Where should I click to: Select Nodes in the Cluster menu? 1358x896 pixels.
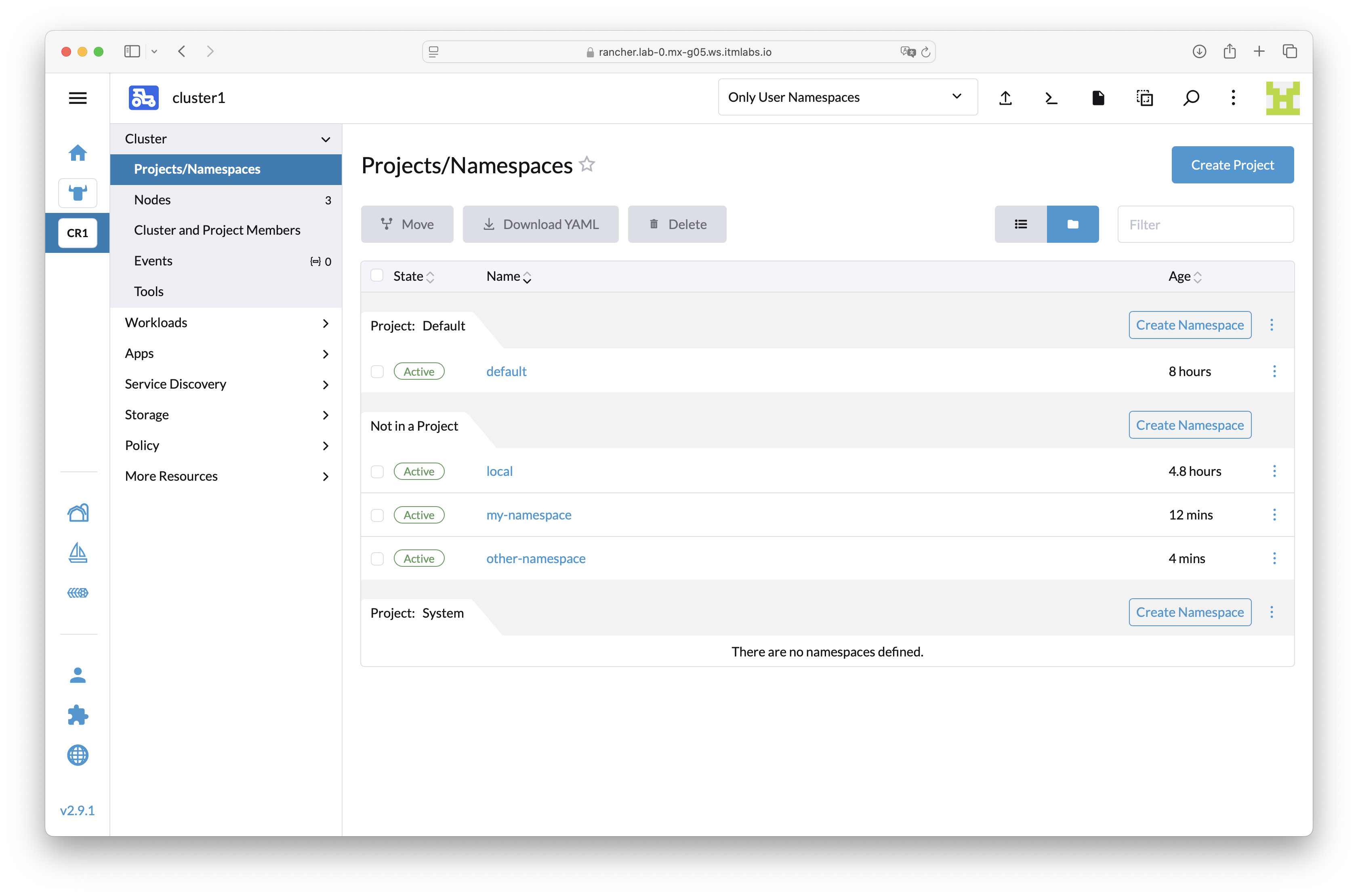point(153,200)
